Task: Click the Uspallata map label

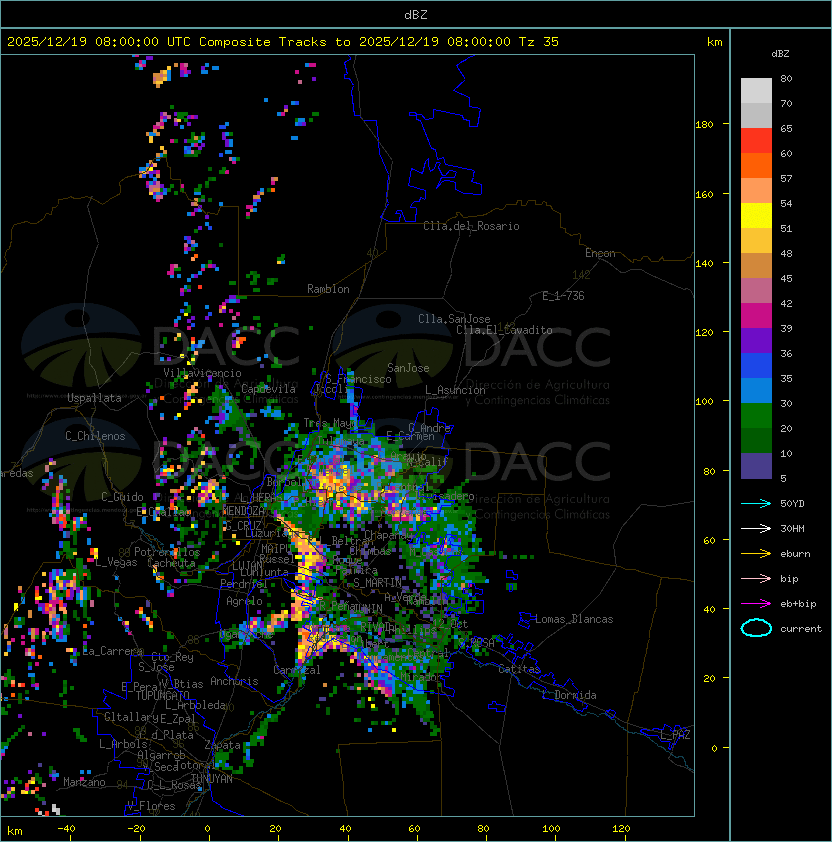Action: 94,398
